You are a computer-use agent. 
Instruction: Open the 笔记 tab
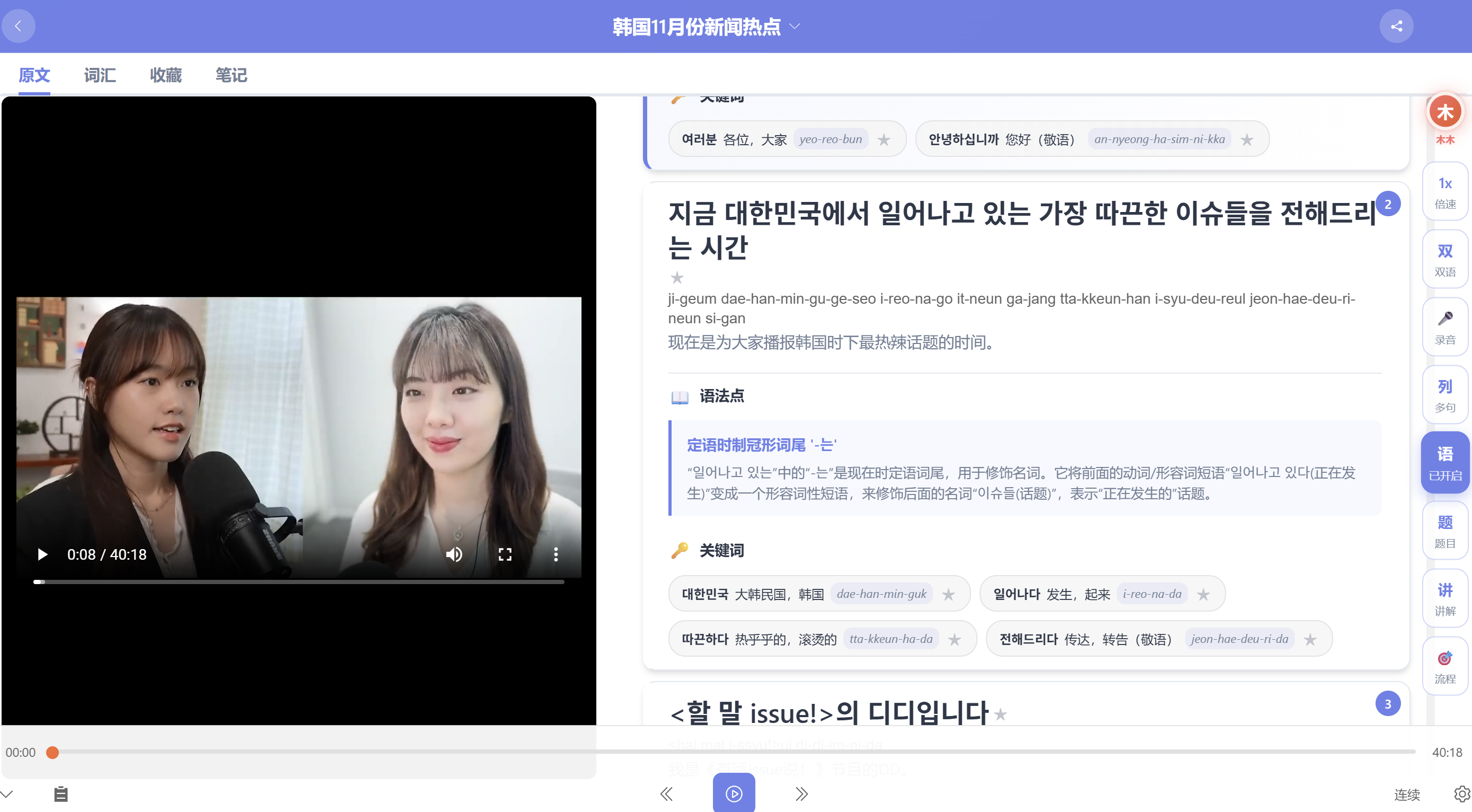231,75
